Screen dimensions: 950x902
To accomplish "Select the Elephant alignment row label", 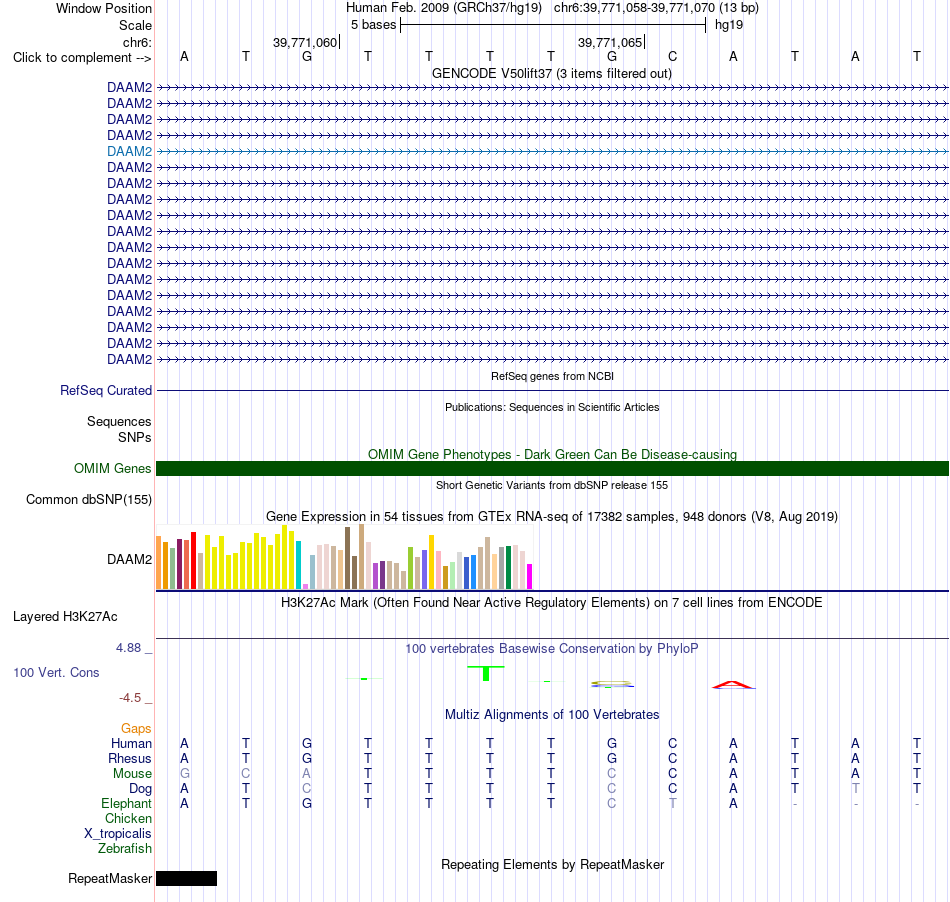I will [x=126, y=804].
